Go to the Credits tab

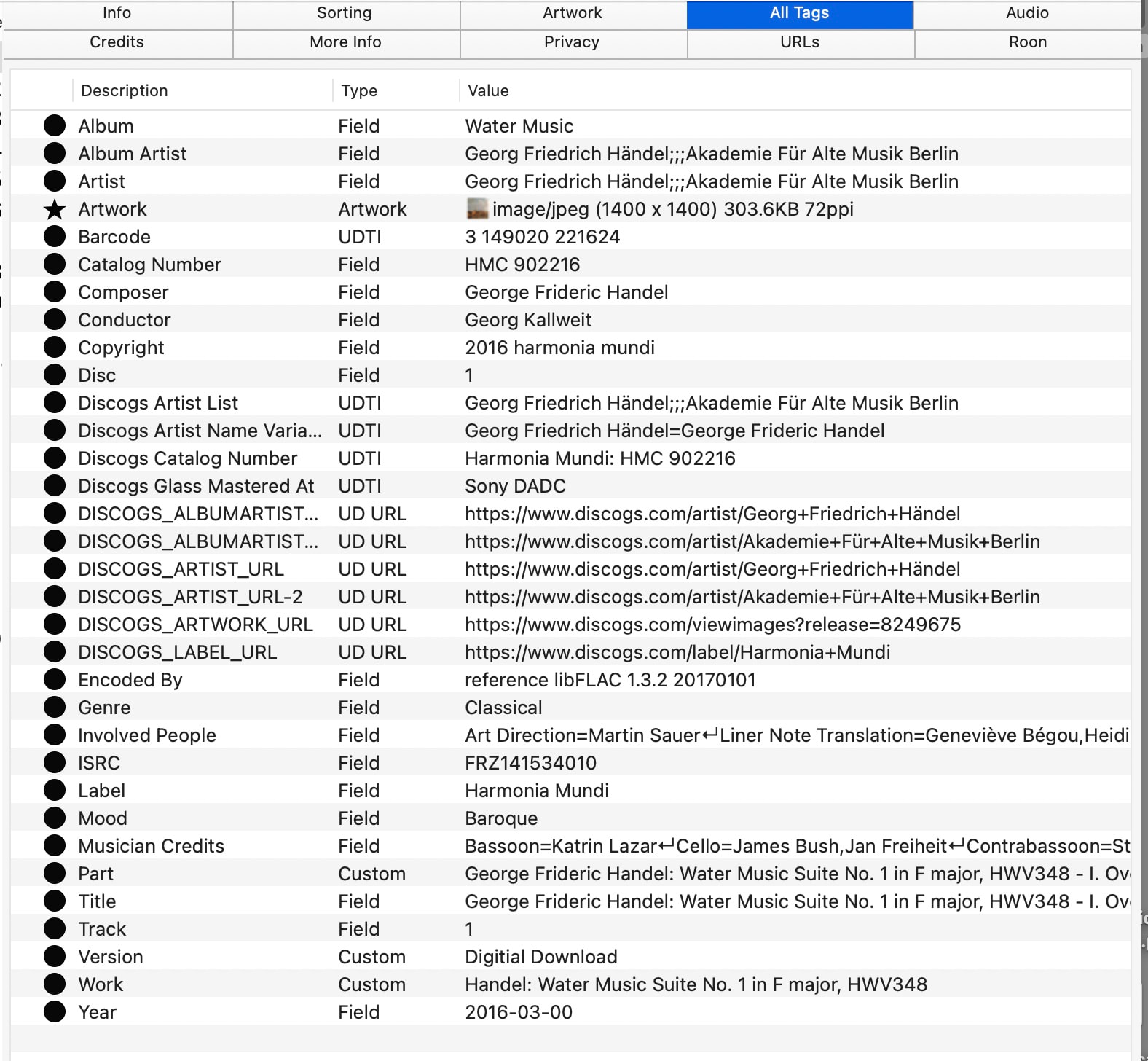coord(117,42)
